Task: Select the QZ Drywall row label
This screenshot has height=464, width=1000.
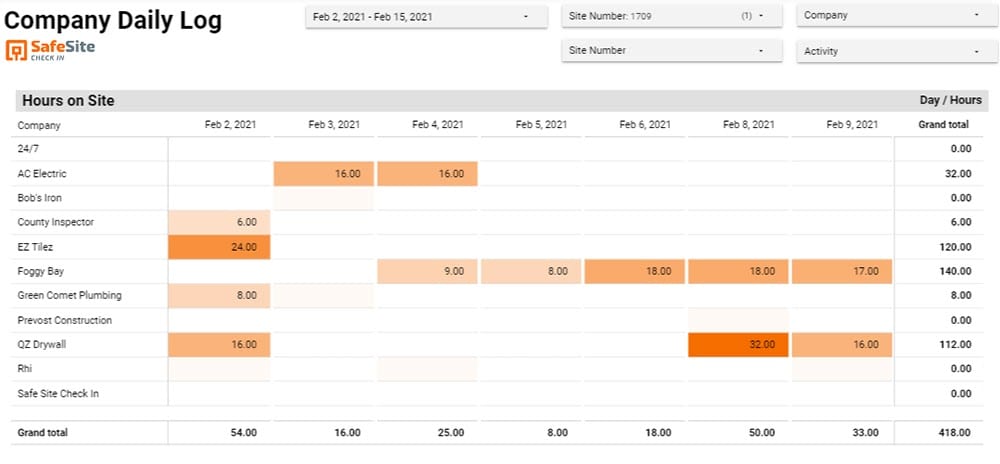Action: (x=41, y=345)
